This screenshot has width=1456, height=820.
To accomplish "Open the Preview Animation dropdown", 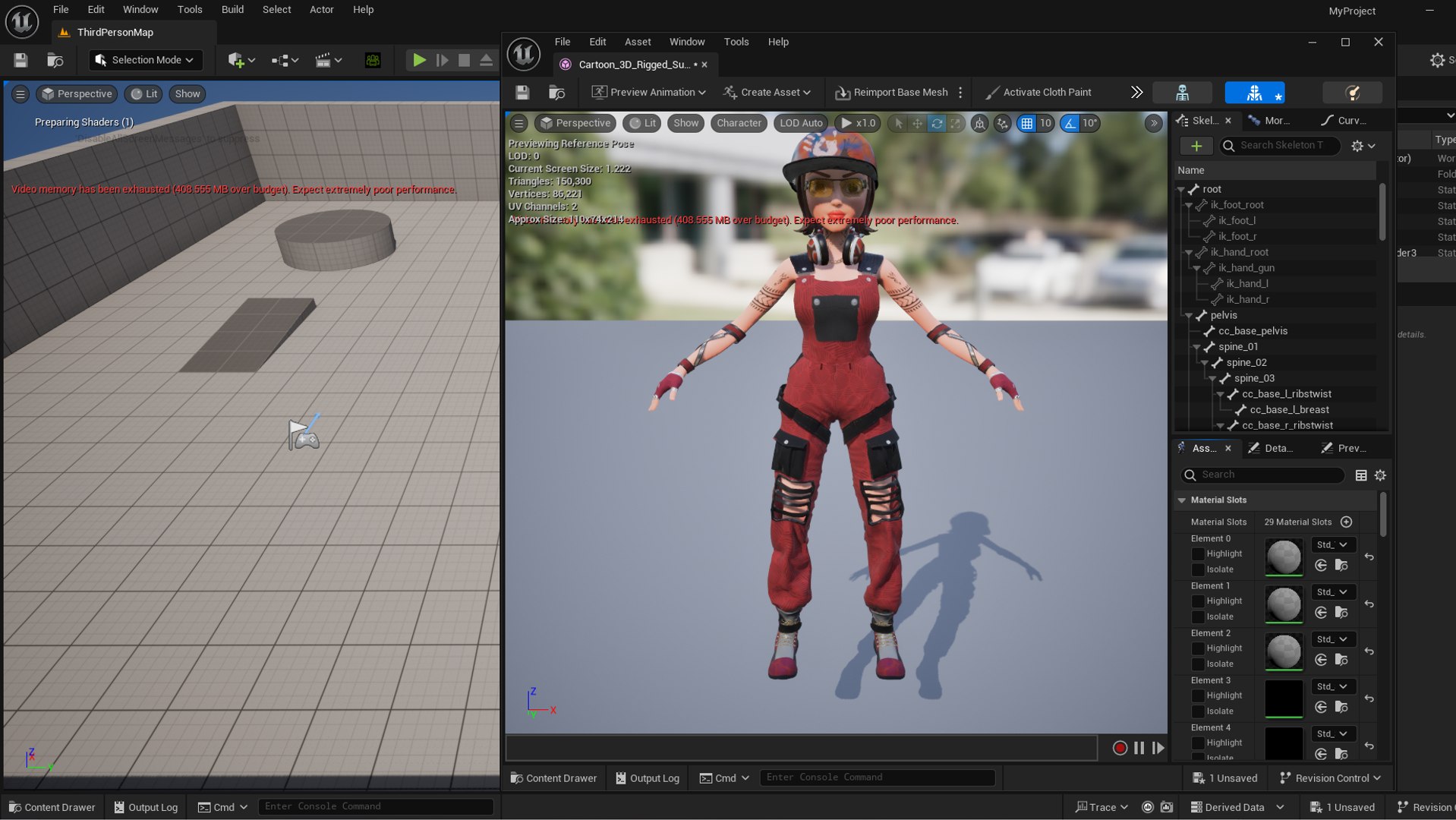I will coord(649,93).
